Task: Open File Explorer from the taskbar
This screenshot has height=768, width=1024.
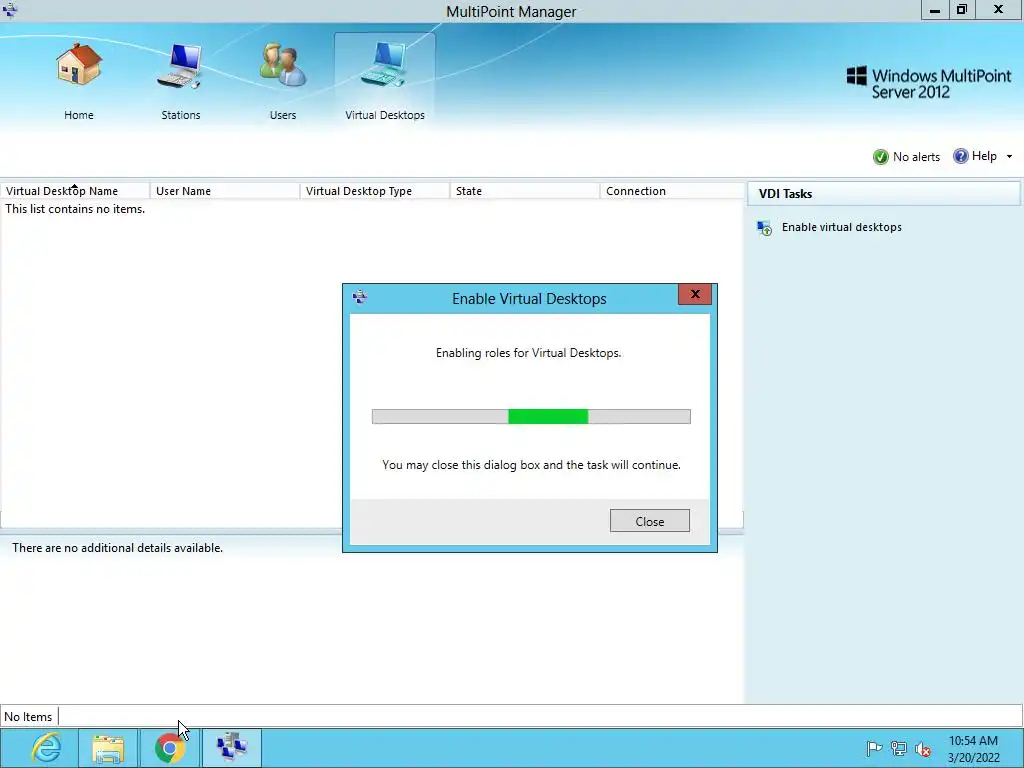Action: (x=108, y=748)
